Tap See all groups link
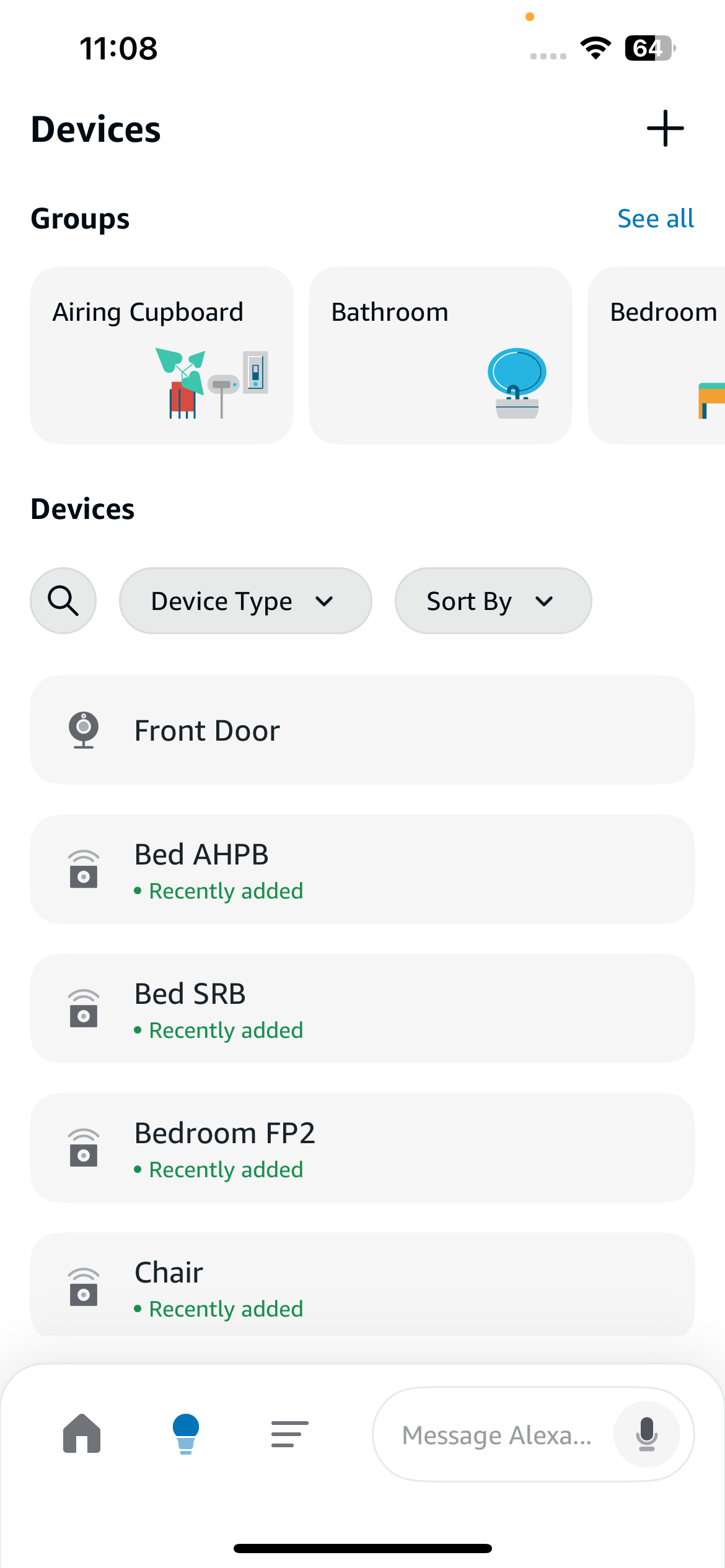Image resolution: width=725 pixels, height=1568 pixels. [655, 219]
